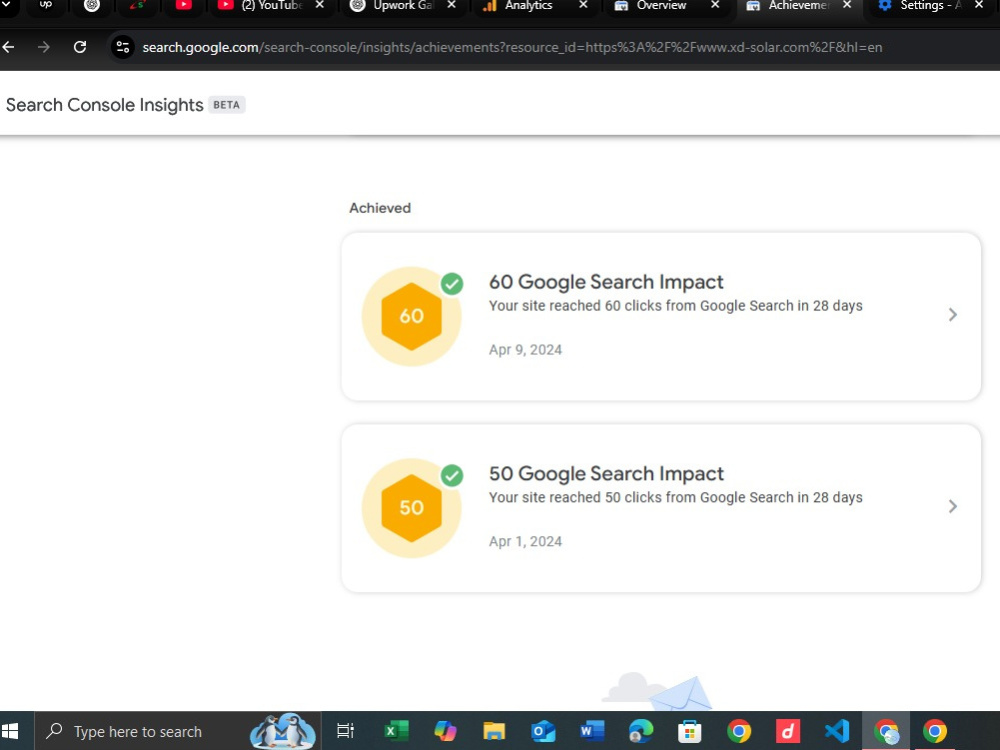Close the Overview tab
Screen dimensions: 1000x750
(x=715, y=5)
